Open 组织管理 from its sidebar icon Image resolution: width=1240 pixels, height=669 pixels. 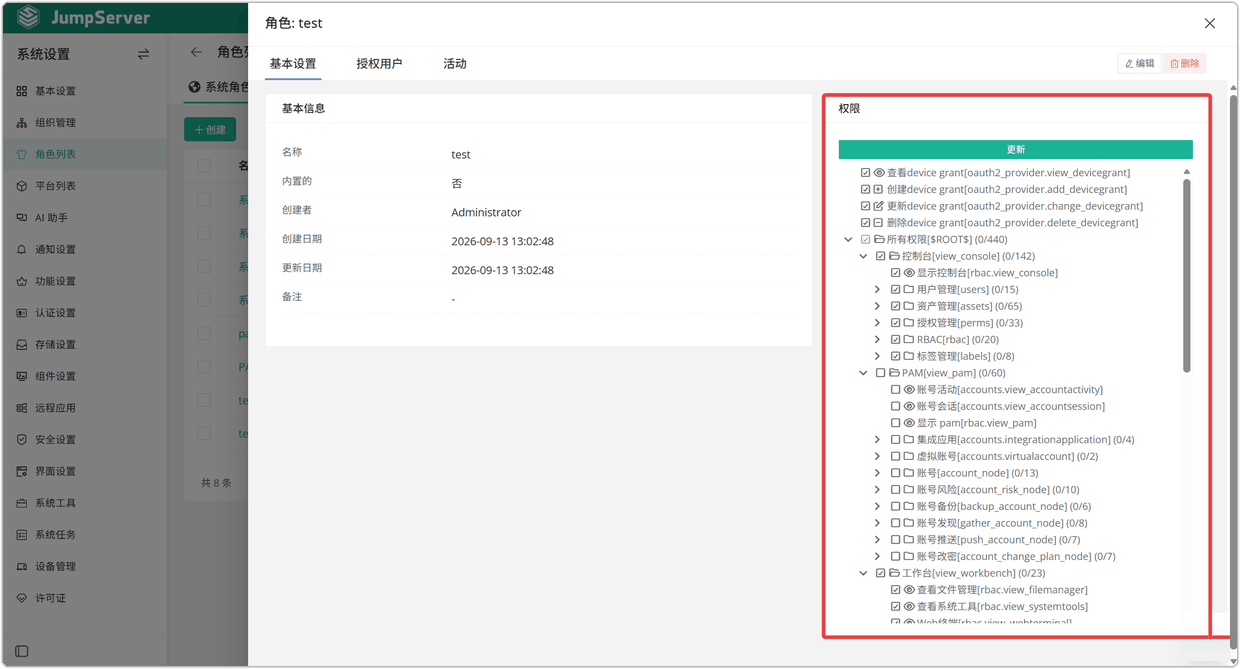(x=22, y=123)
